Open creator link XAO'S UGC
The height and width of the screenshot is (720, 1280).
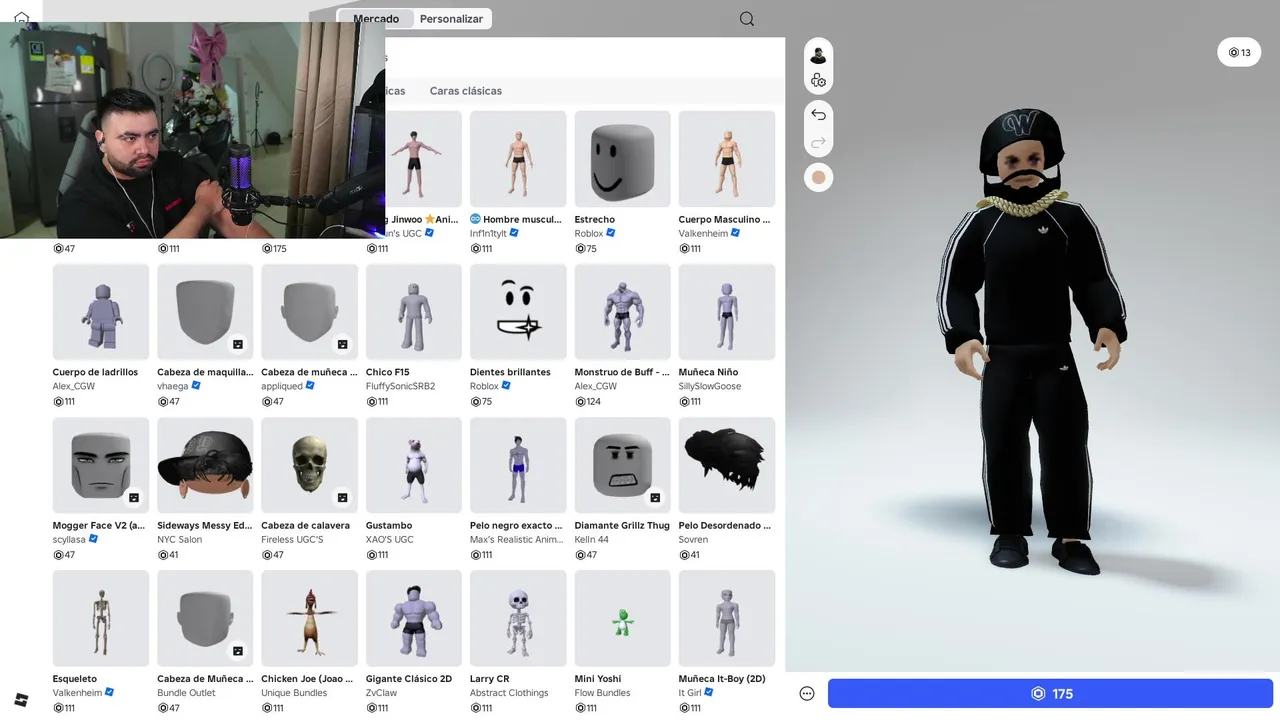389,539
